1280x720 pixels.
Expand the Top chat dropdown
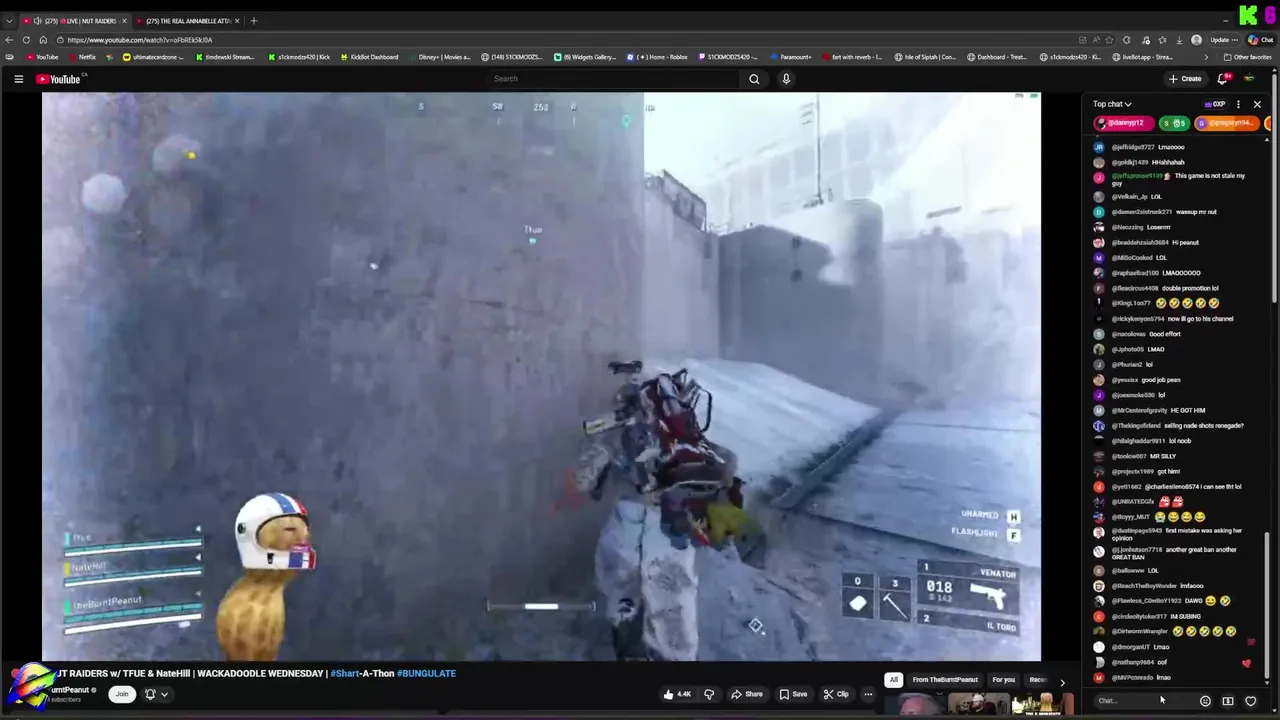tap(1112, 104)
